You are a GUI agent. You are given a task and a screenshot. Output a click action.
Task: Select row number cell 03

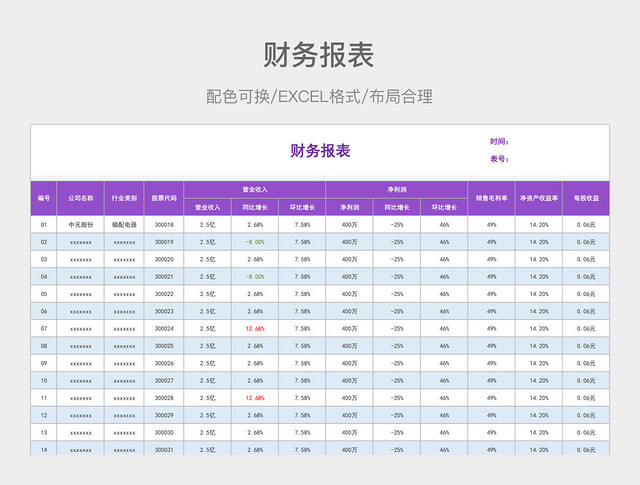point(44,259)
